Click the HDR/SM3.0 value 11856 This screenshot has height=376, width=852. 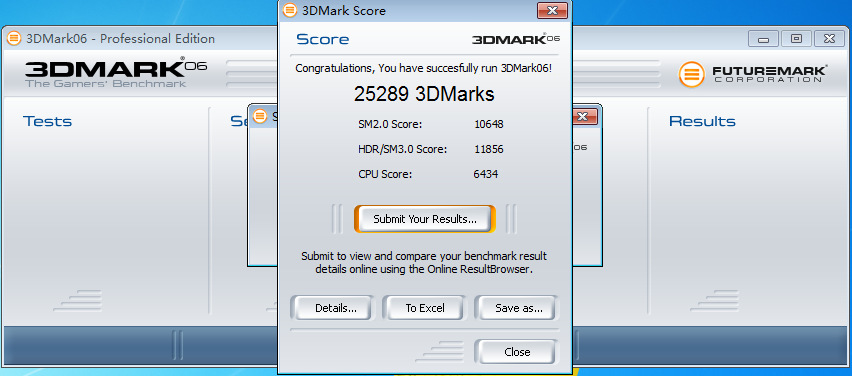488,149
